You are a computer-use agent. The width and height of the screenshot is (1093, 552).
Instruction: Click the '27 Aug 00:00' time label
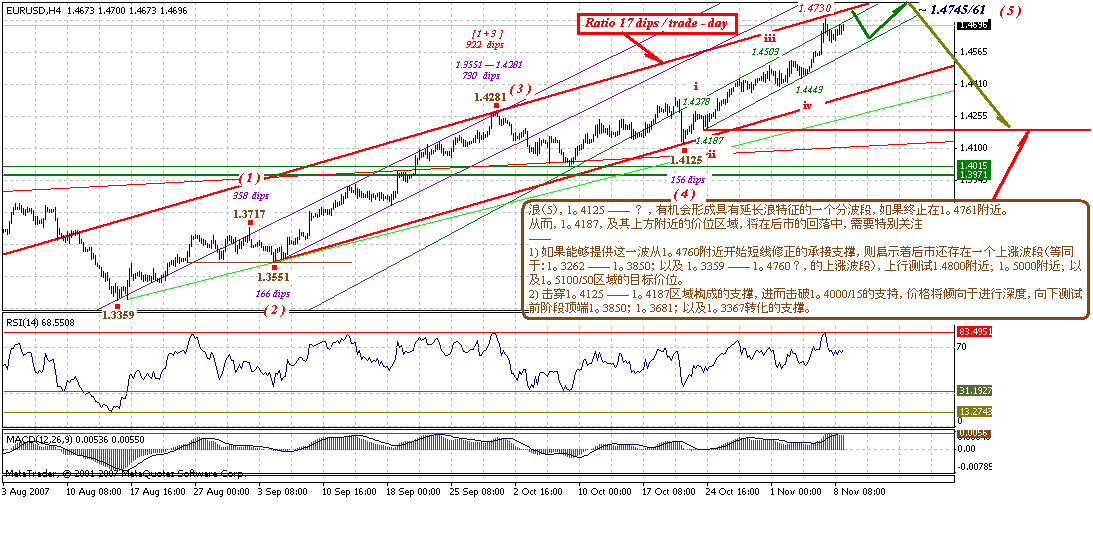pyautogui.click(x=222, y=491)
